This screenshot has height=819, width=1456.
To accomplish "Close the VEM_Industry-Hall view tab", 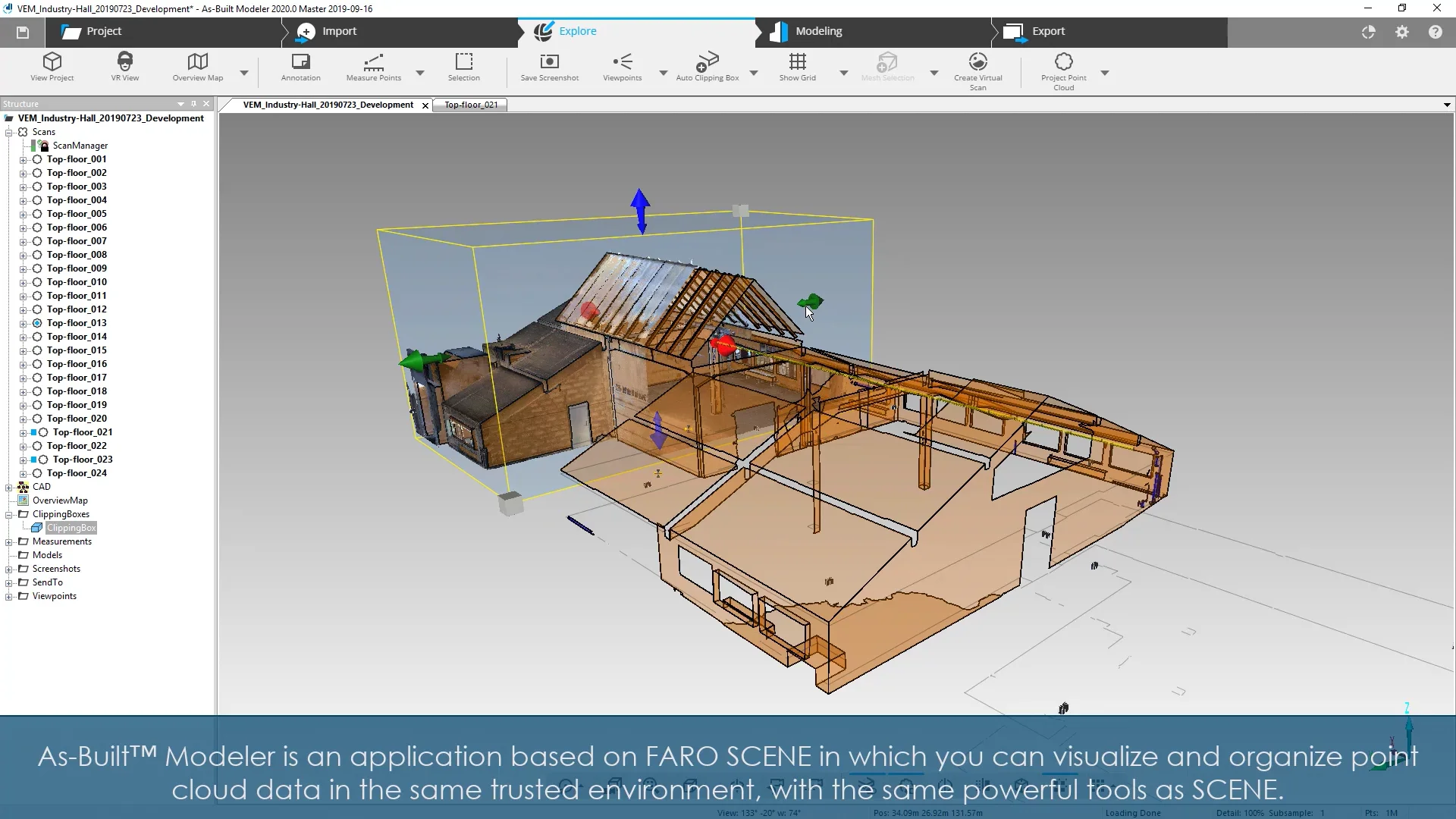I will [425, 105].
